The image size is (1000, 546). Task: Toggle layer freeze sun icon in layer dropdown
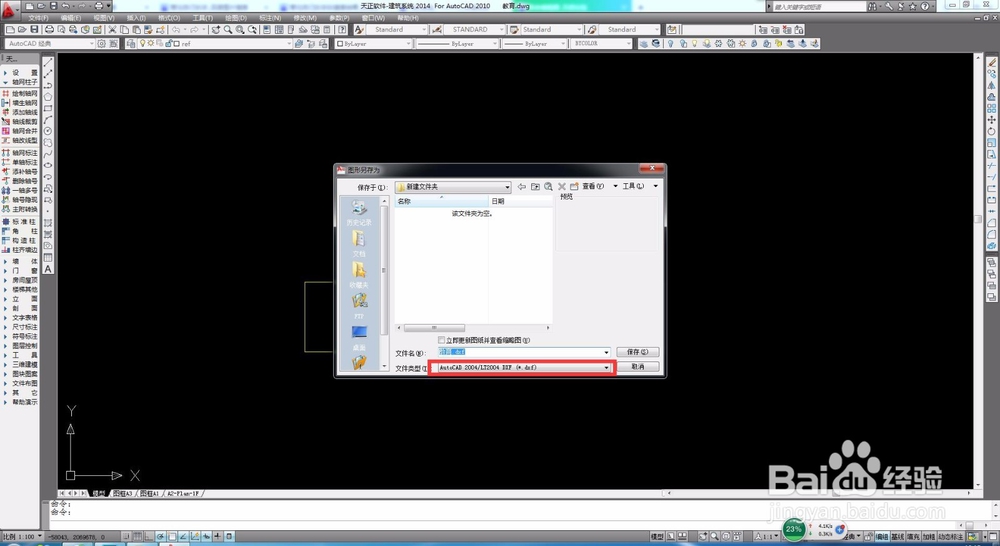point(151,43)
